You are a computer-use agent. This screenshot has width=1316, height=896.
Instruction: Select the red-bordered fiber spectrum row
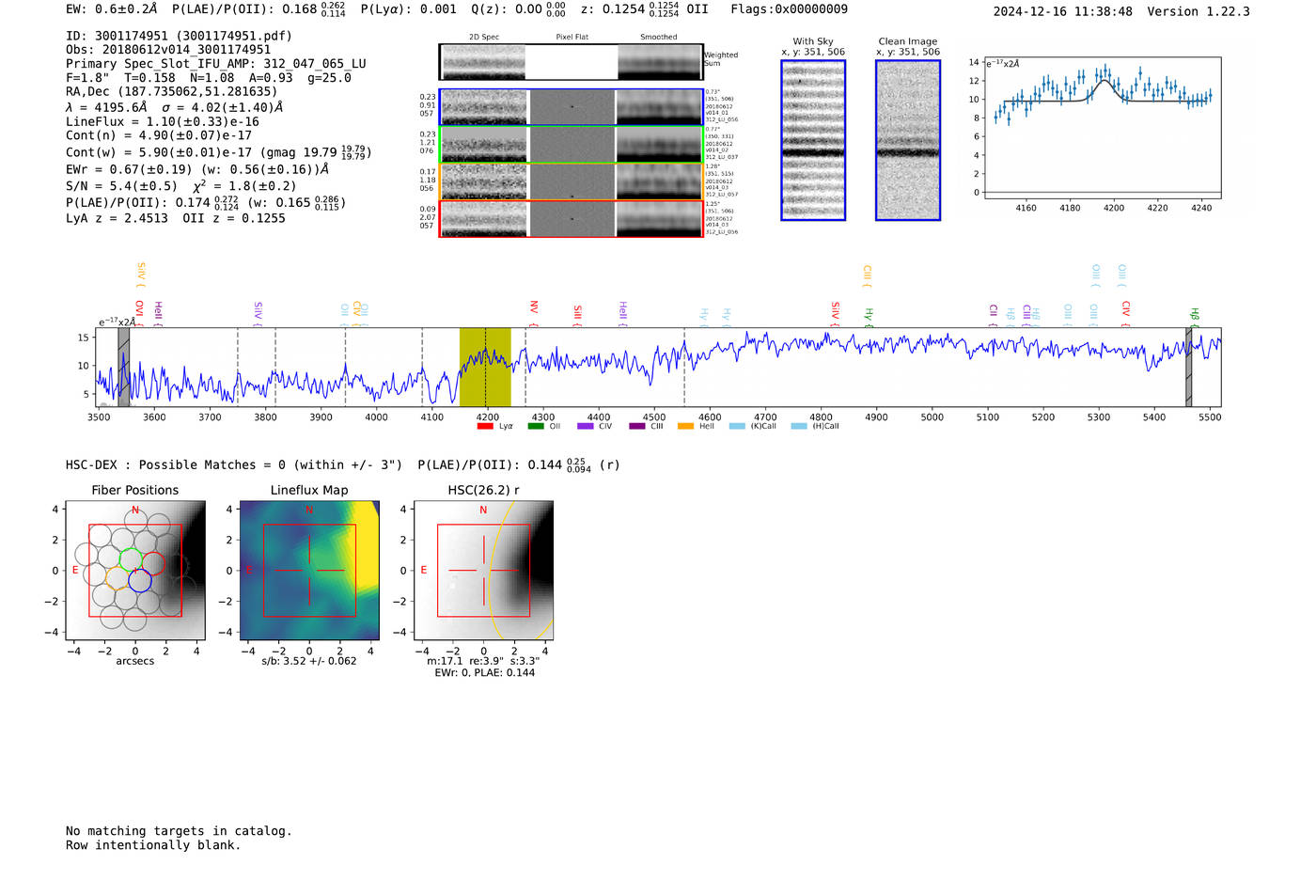point(571,218)
